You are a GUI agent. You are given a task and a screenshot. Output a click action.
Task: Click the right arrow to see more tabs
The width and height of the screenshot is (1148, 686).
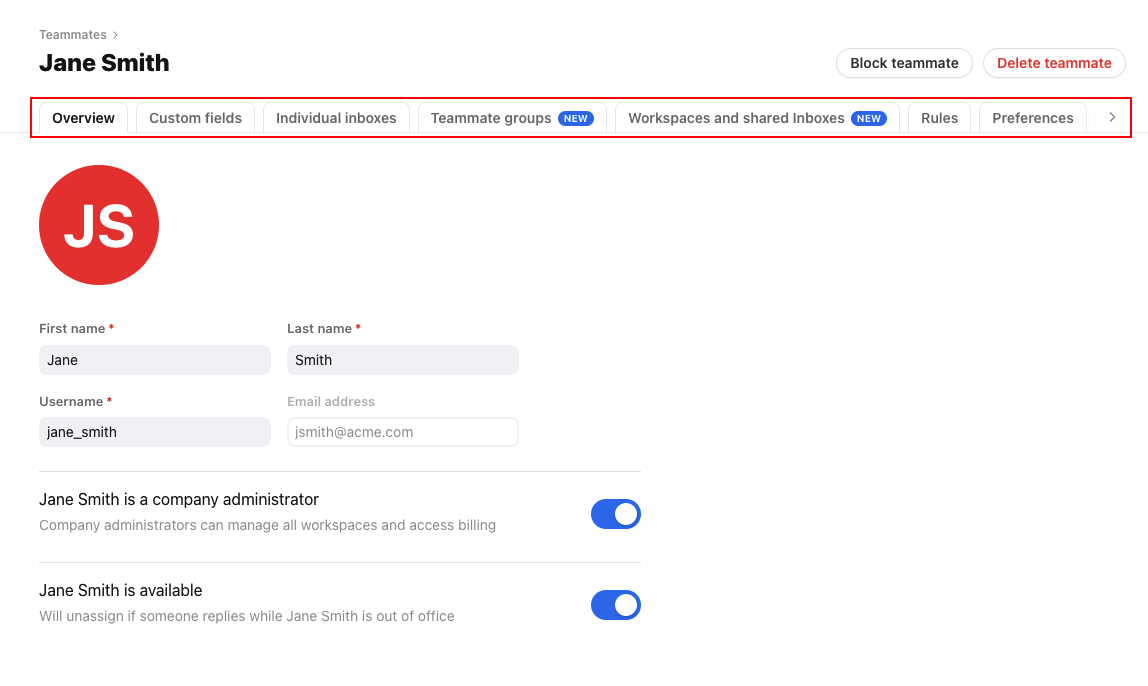click(x=1111, y=118)
